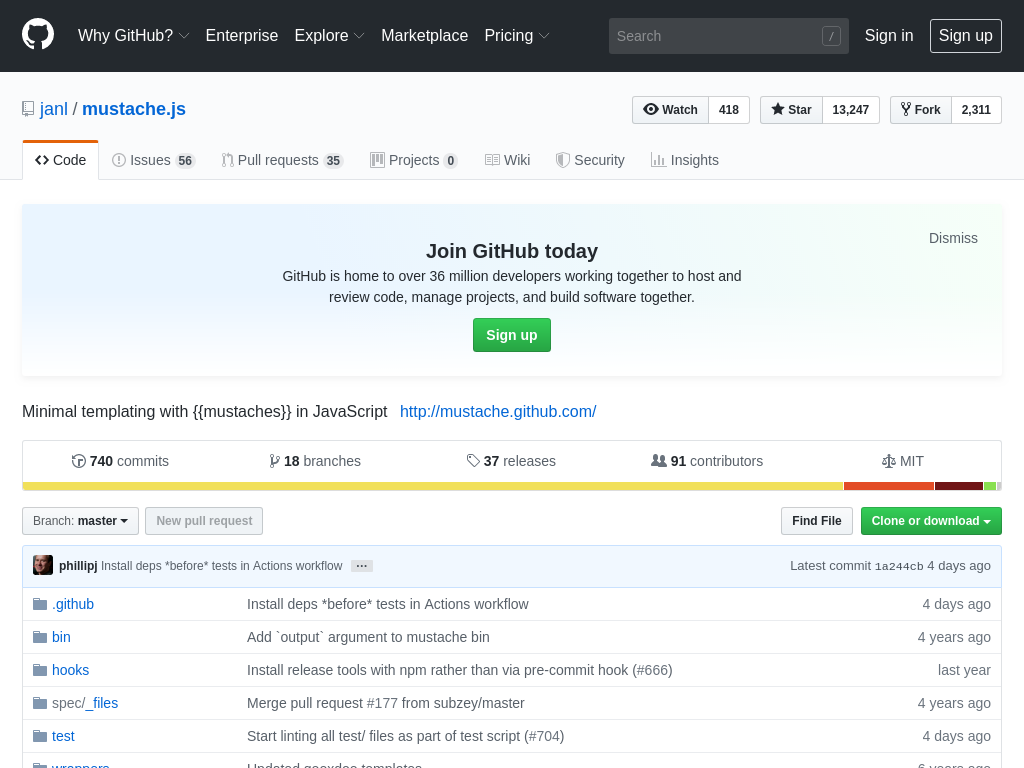Click the yellow JavaScript language bar segment
The image size is (1024, 768).
(x=432, y=486)
